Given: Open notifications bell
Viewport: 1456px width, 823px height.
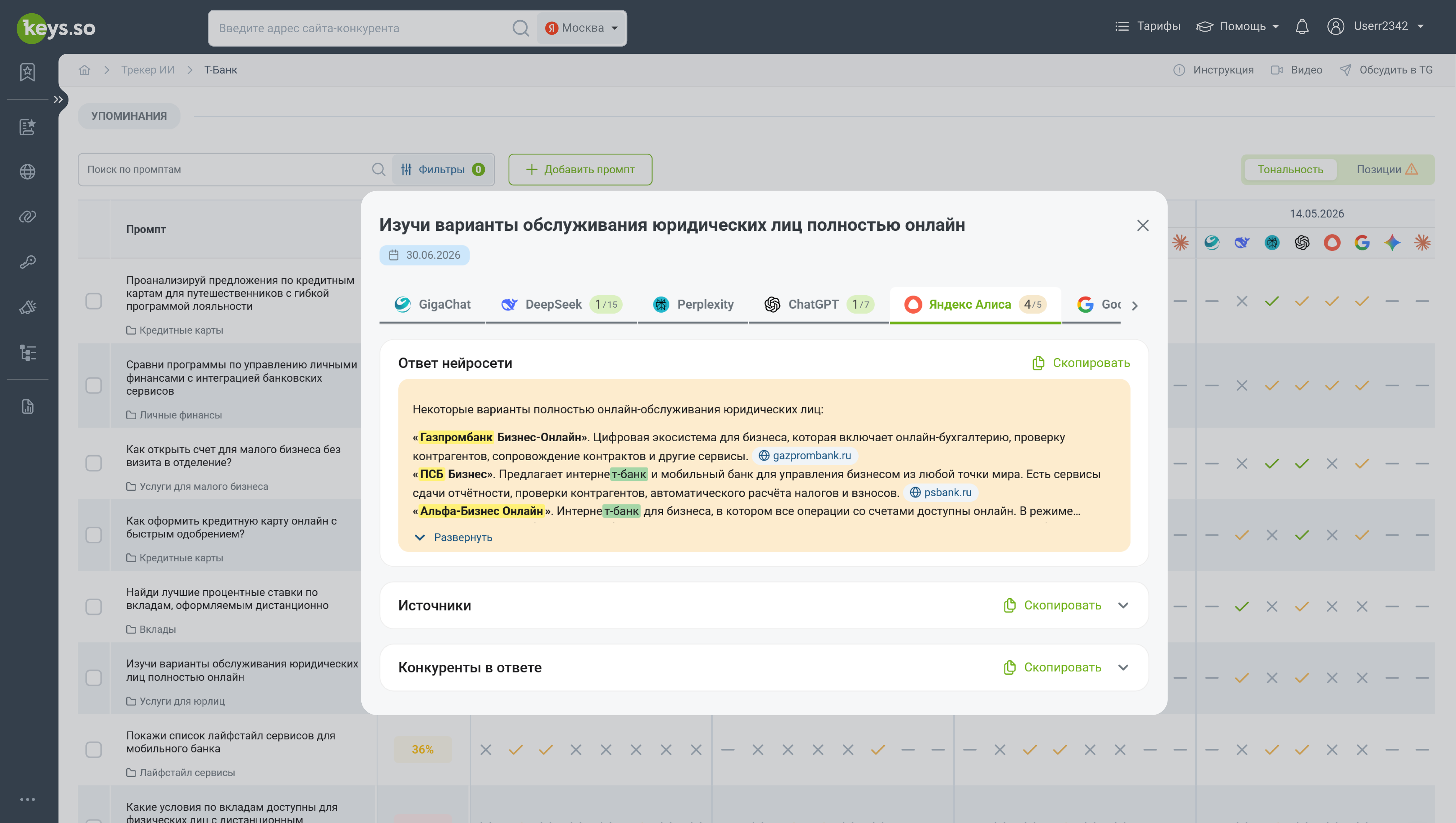Looking at the screenshot, I should (1302, 27).
